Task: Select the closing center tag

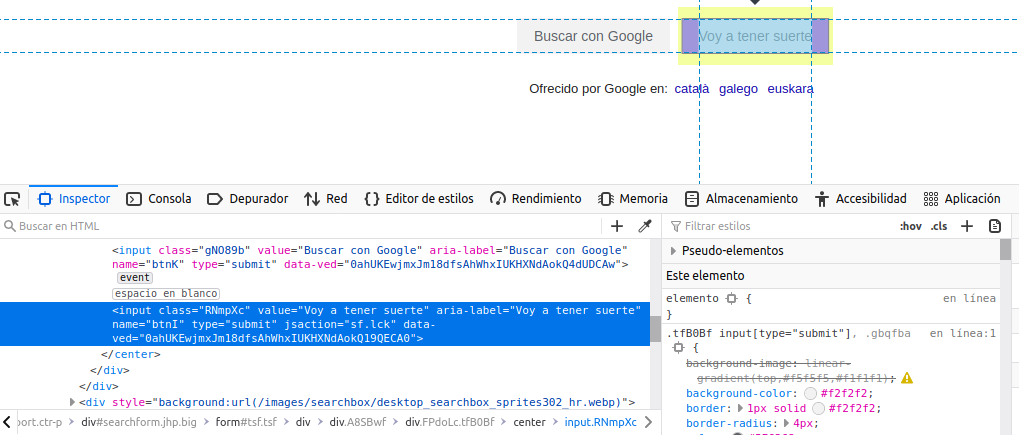Action: pos(131,354)
